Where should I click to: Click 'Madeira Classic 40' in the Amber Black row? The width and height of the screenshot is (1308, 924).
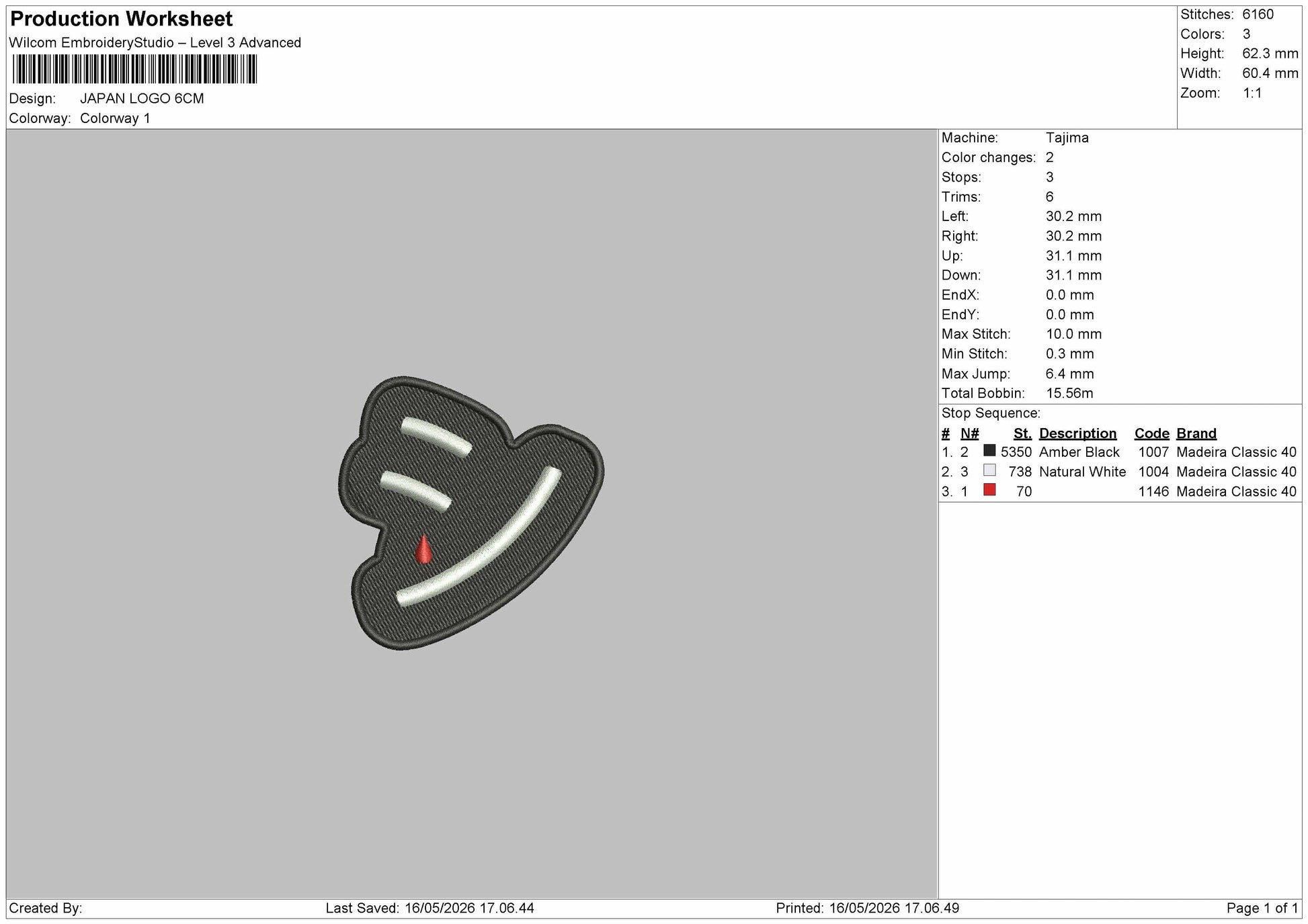pyautogui.click(x=1236, y=452)
